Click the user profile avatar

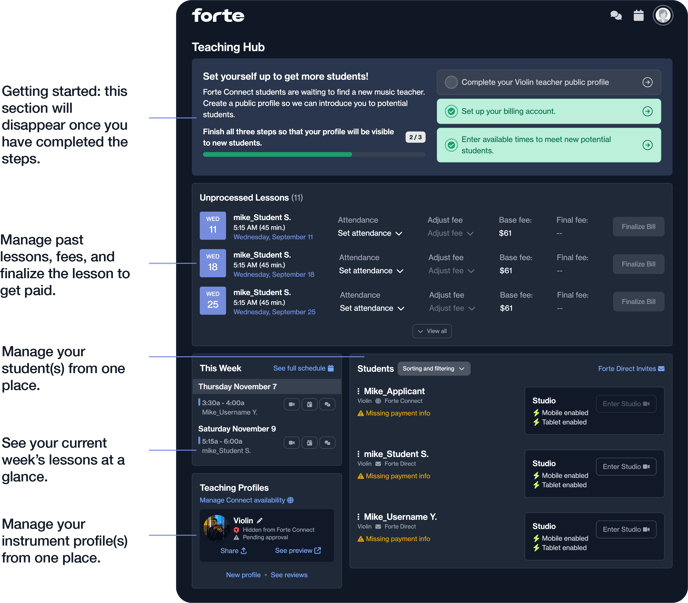point(662,15)
